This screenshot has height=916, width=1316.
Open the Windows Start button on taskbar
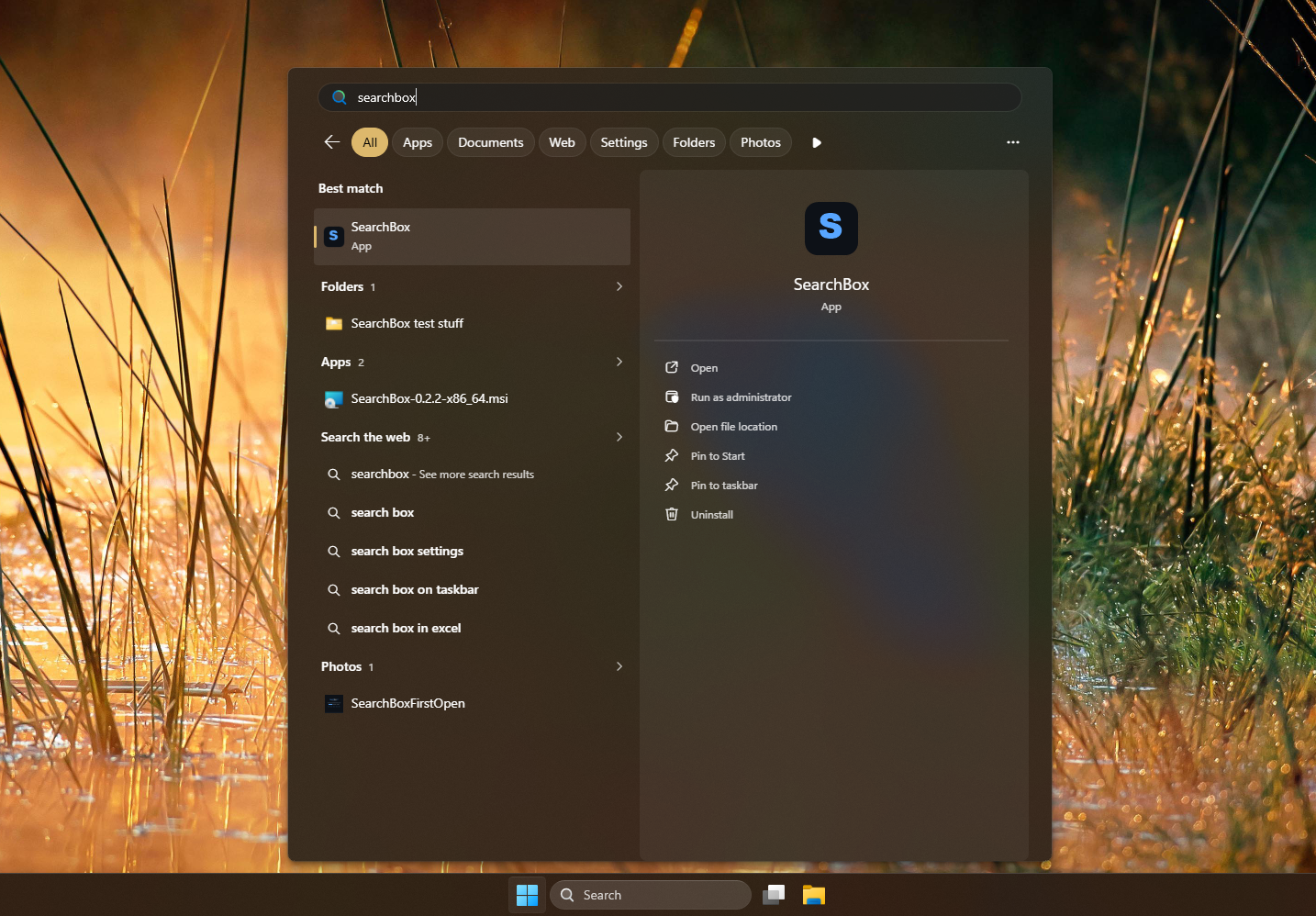tap(528, 895)
